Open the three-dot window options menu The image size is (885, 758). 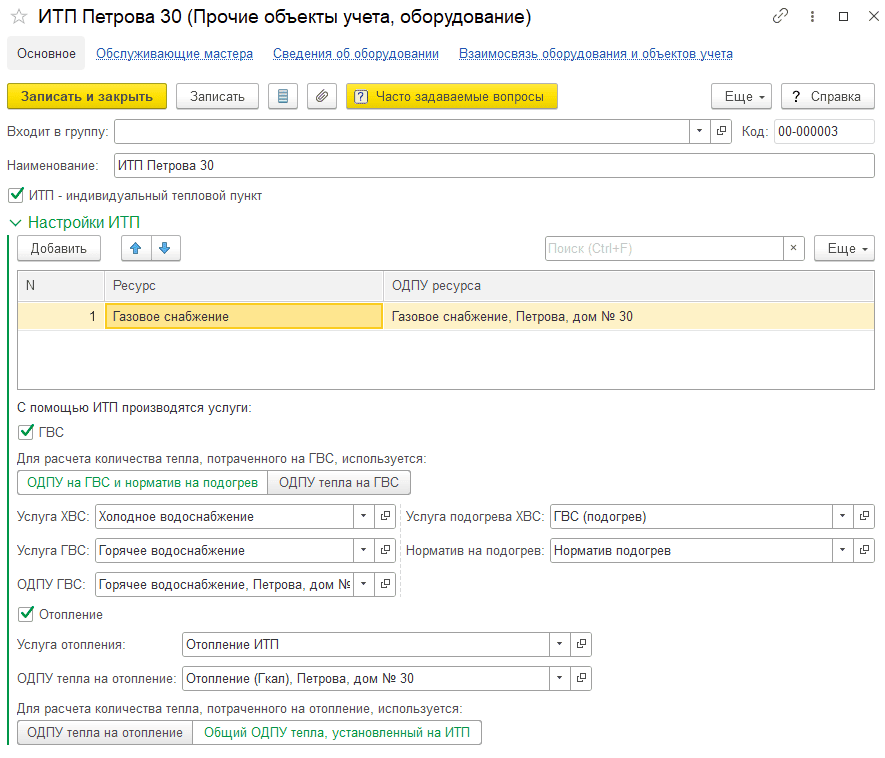tap(812, 16)
